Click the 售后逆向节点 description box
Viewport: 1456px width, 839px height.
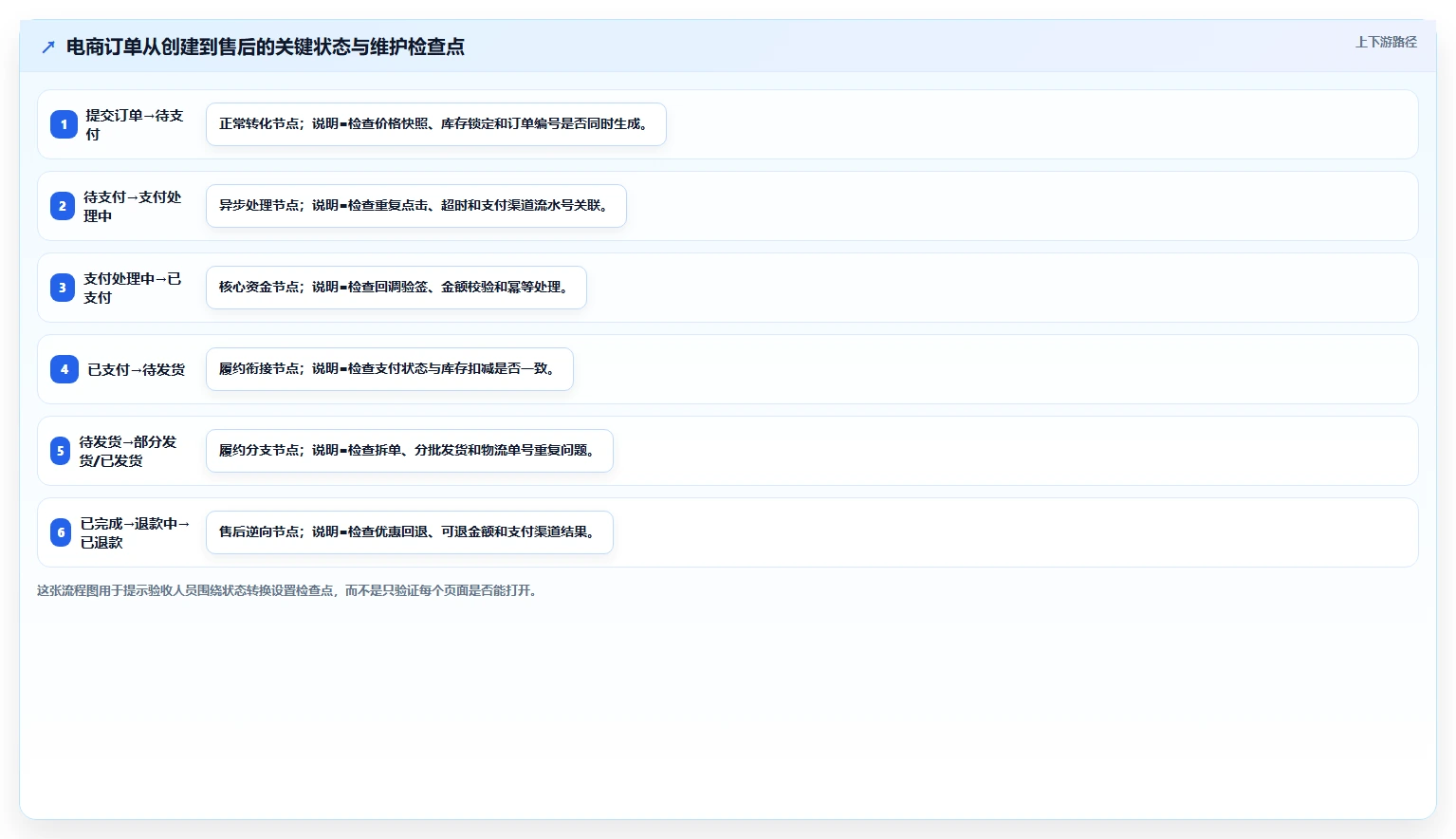(x=410, y=532)
